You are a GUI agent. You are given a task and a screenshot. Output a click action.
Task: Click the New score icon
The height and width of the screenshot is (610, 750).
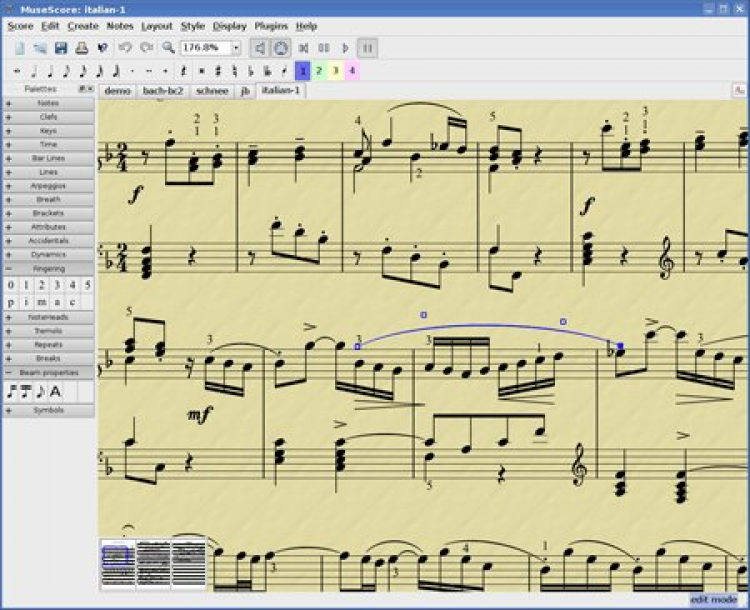(20, 48)
